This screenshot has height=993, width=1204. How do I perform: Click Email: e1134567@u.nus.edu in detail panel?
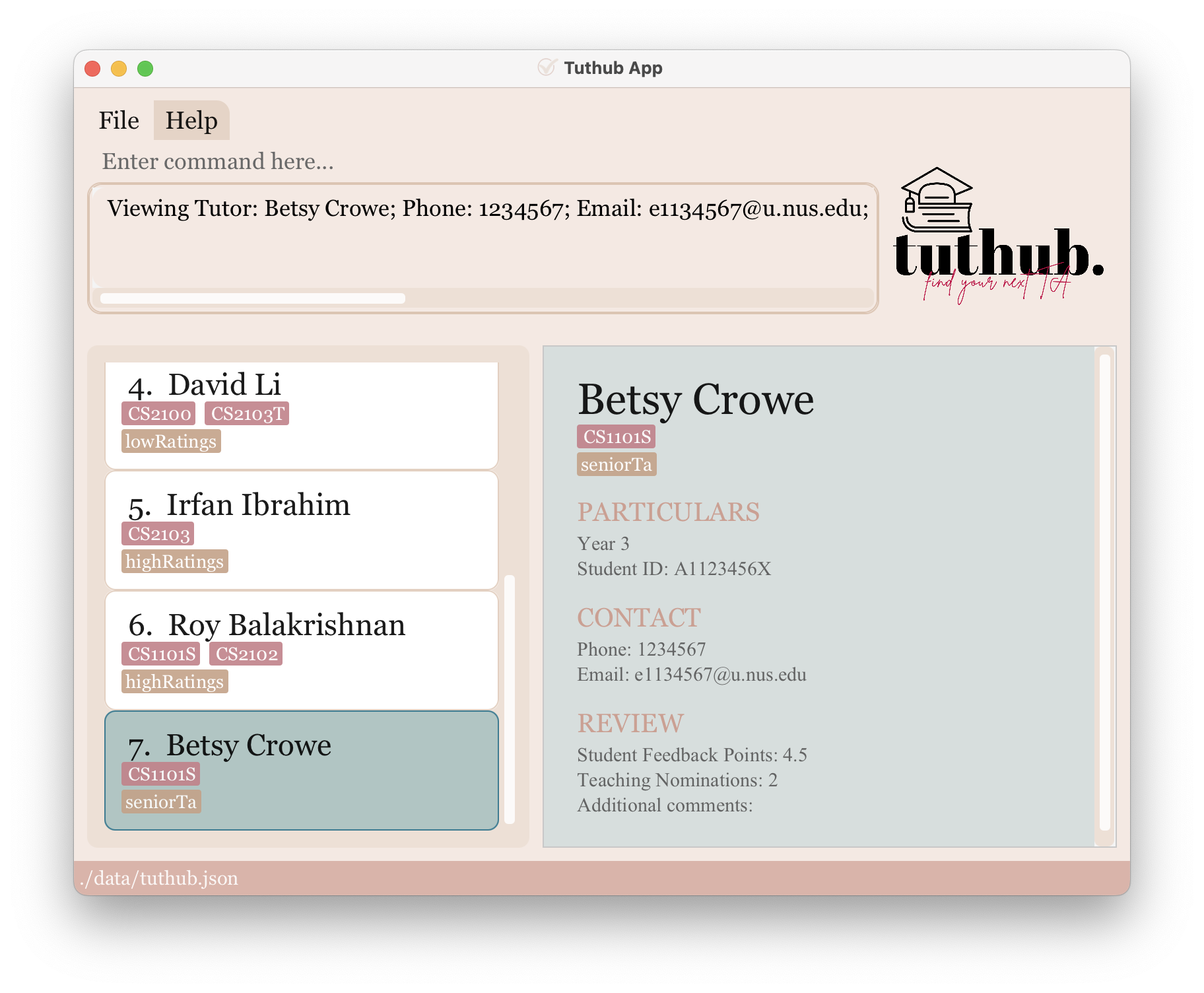tap(692, 674)
